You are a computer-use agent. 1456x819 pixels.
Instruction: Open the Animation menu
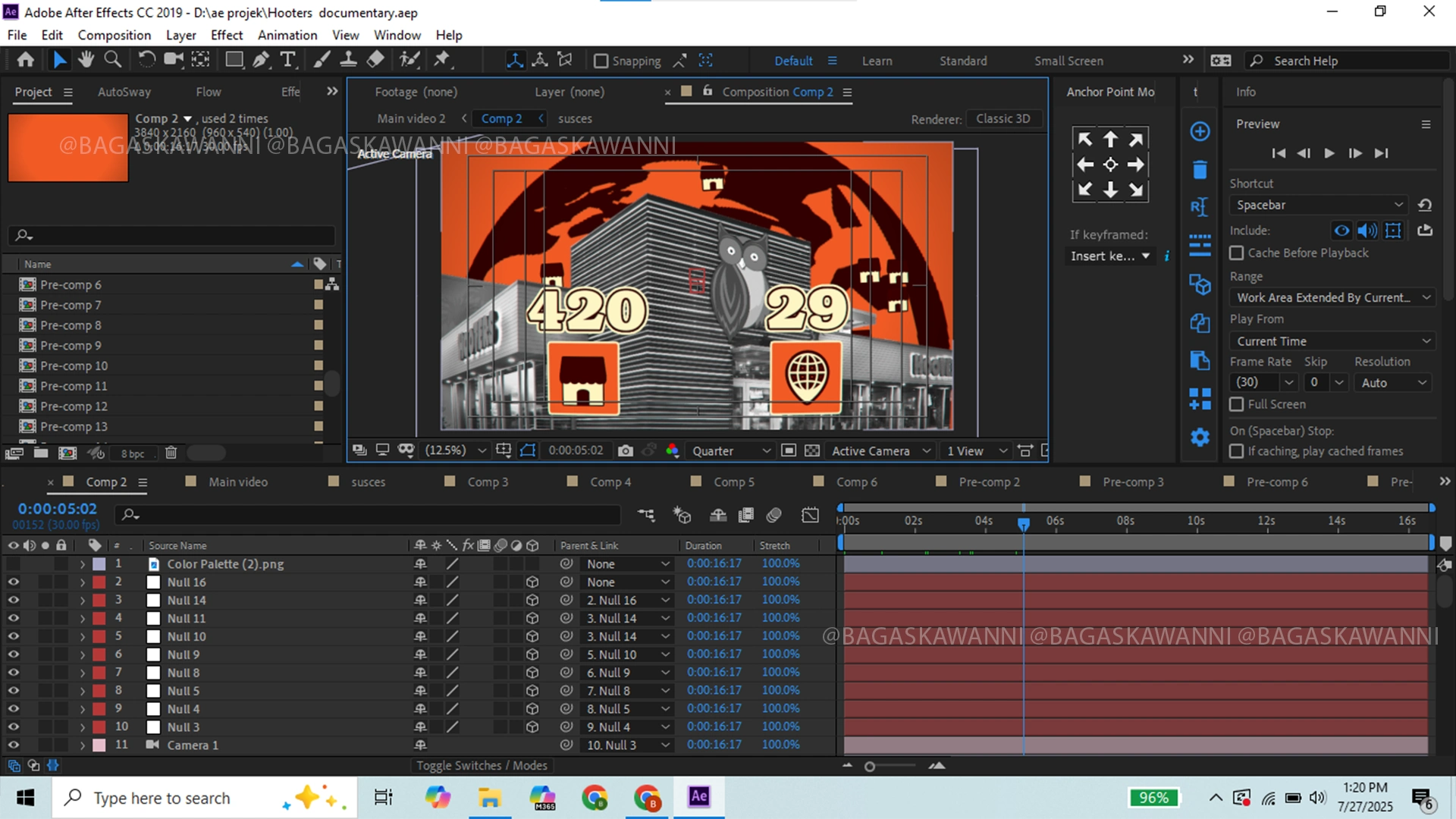point(287,35)
